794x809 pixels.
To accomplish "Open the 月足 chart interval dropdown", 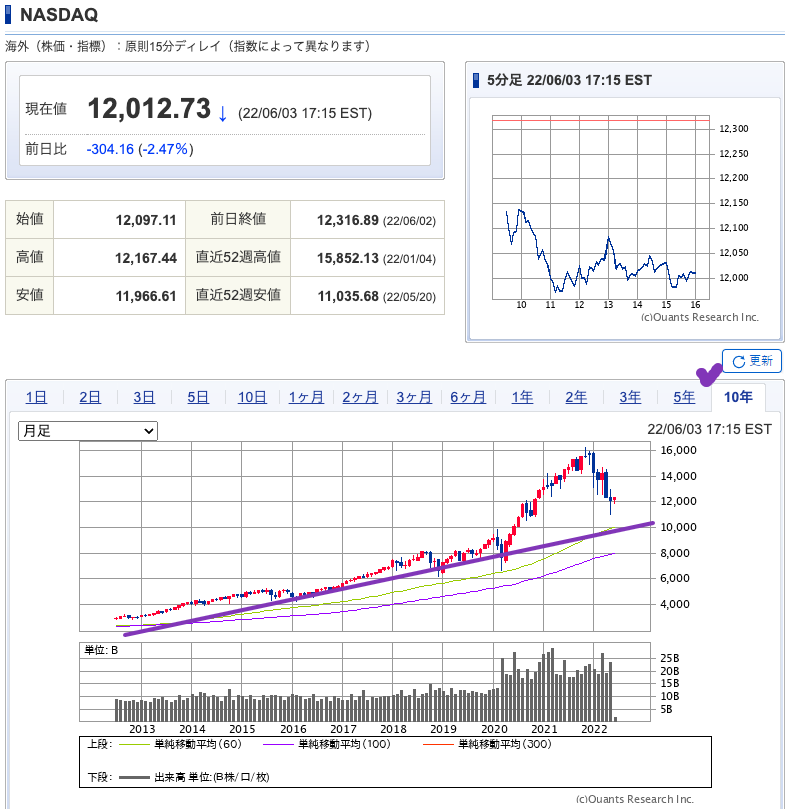I will [x=88, y=431].
